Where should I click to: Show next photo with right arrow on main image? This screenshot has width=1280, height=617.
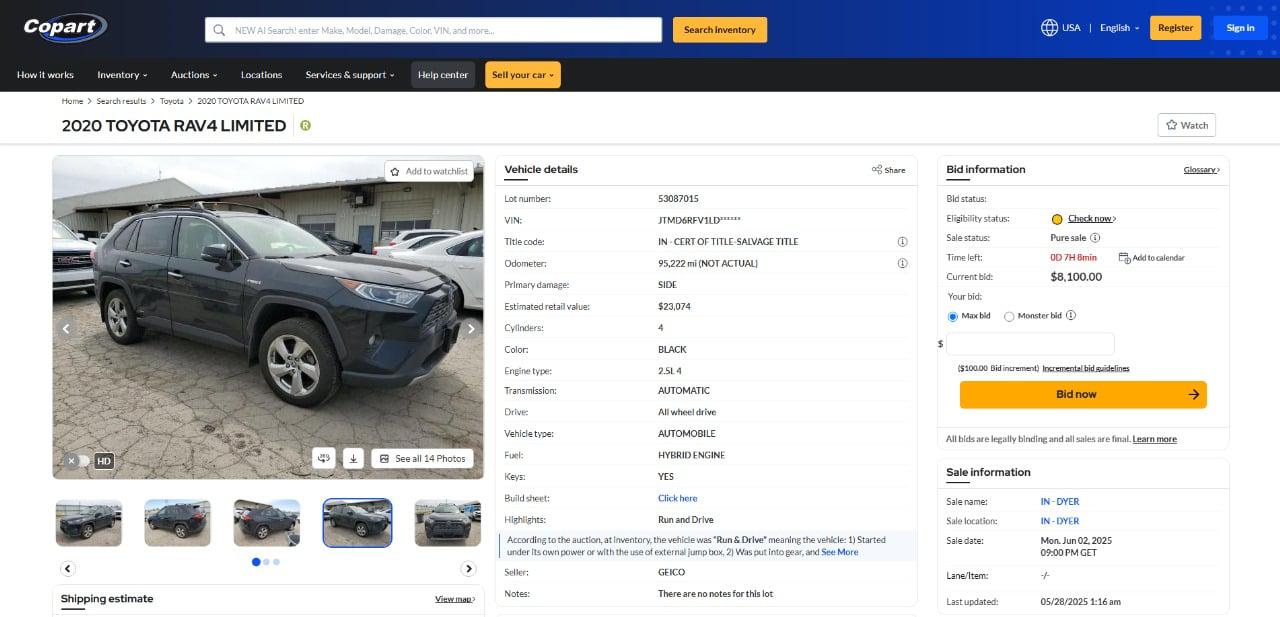[471, 328]
